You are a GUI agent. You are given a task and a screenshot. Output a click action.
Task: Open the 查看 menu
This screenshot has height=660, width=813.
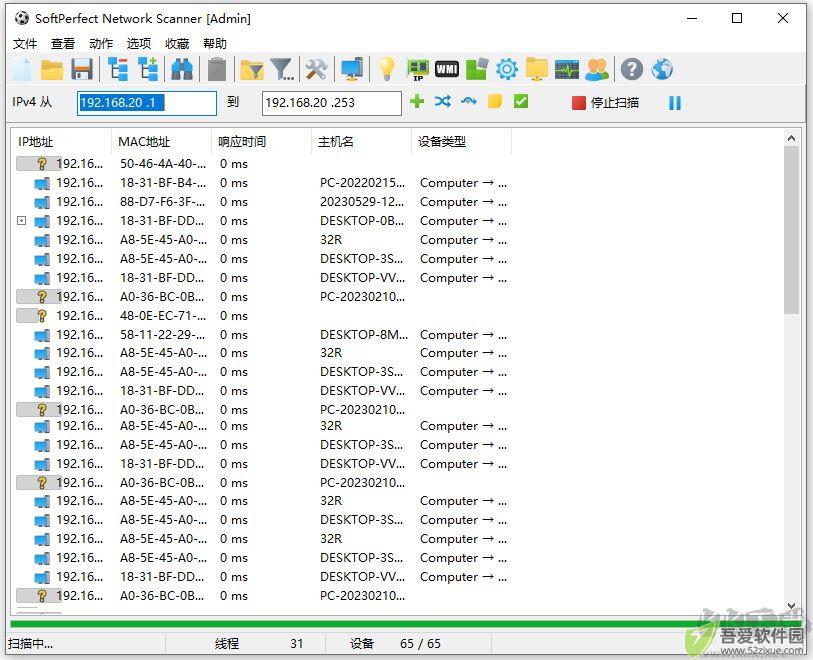63,44
